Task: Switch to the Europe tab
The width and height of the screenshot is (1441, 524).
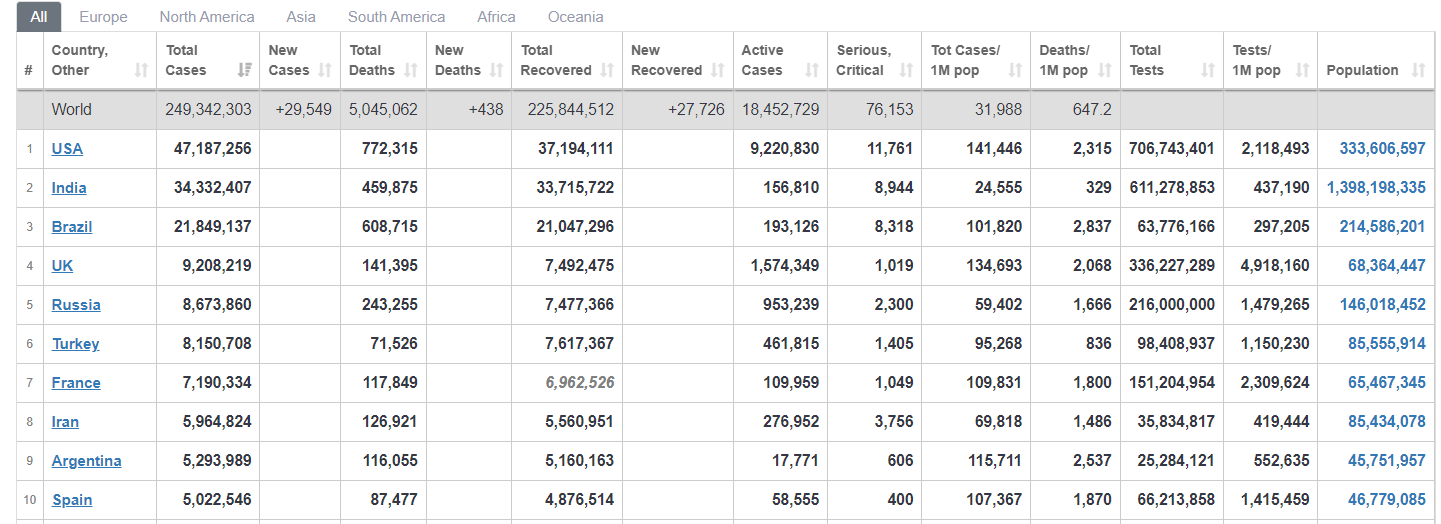Action: coord(103,17)
